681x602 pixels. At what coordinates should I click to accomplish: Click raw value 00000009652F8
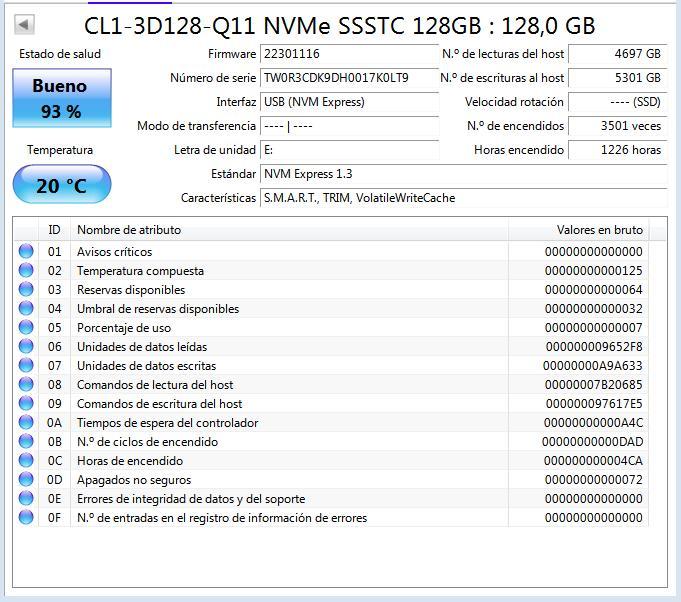pyautogui.click(x=594, y=347)
